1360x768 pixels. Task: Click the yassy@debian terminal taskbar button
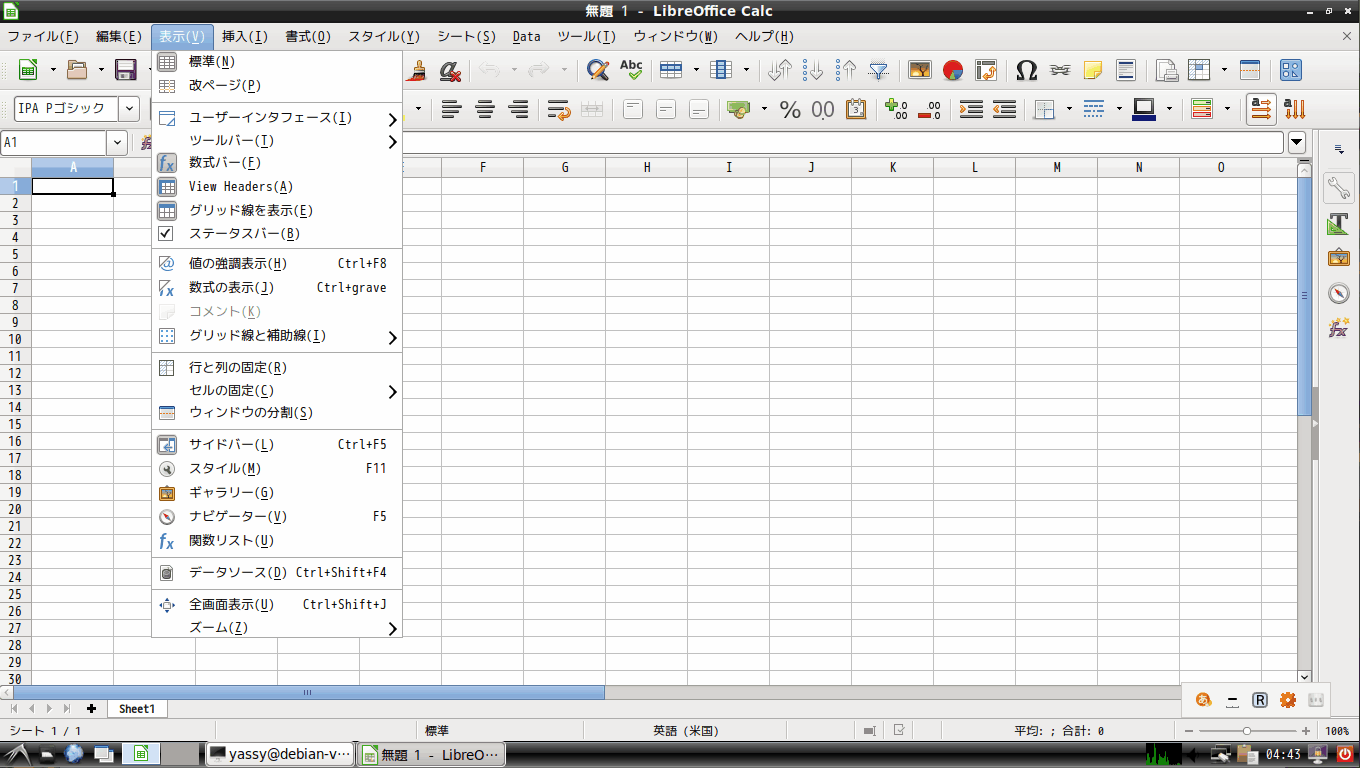click(x=279, y=755)
